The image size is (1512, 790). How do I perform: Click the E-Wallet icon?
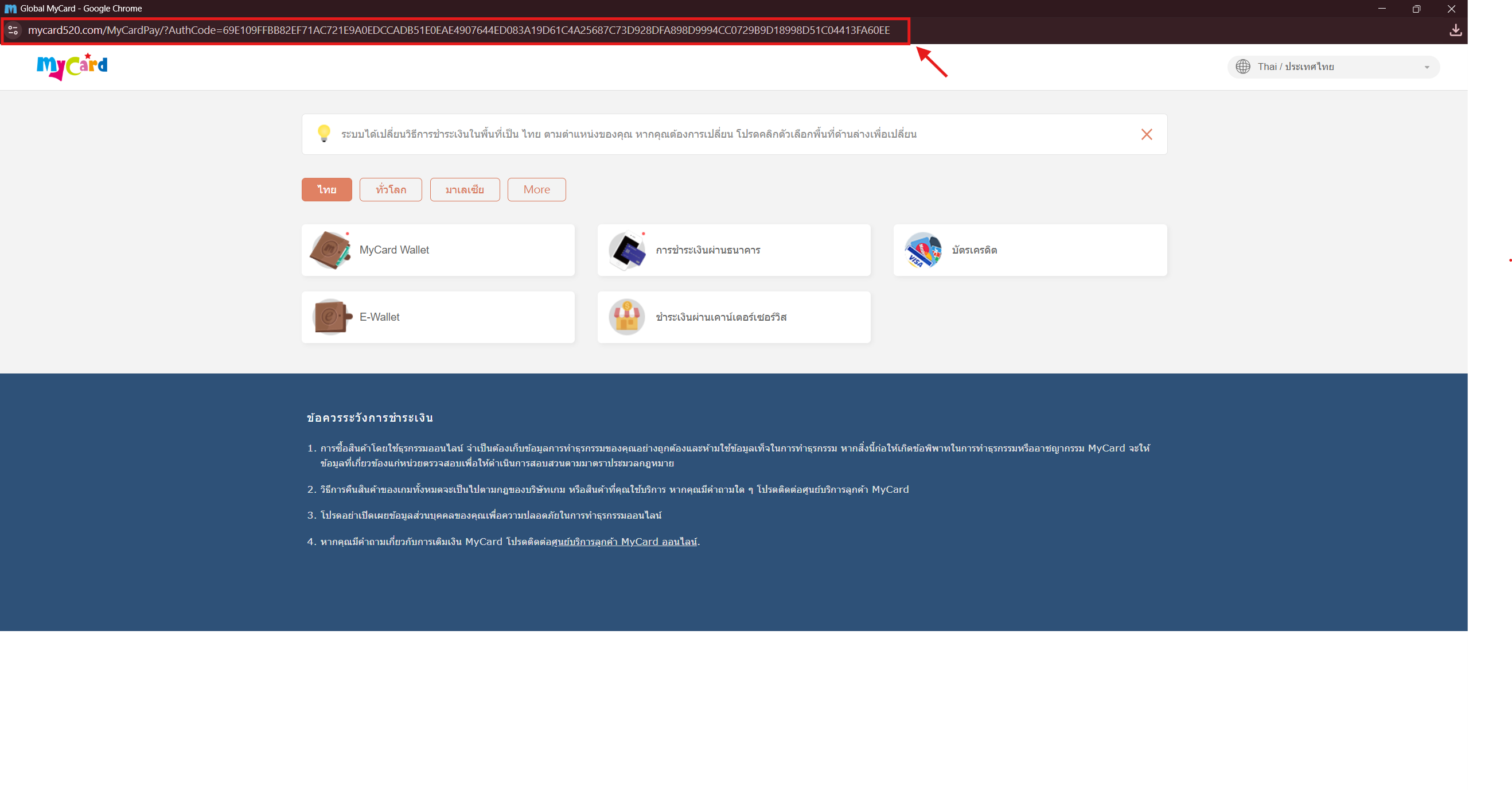coord(332,317)
